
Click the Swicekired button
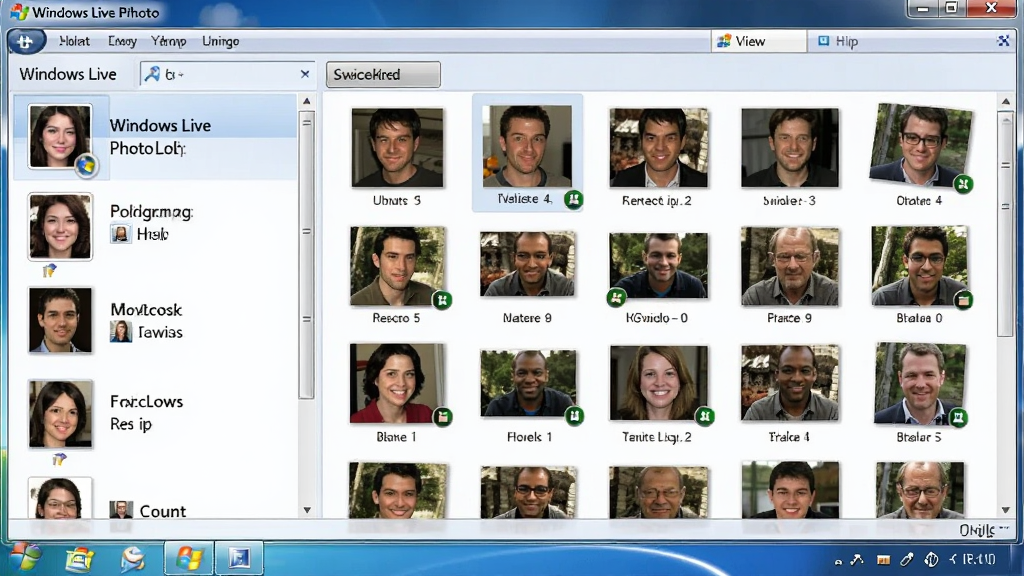(x=383, y=74)
